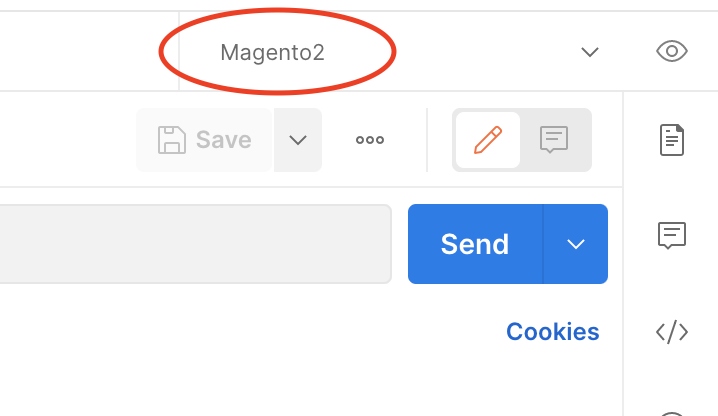
Task: Expand the environment selector chevron
Action: pos(590,52)
